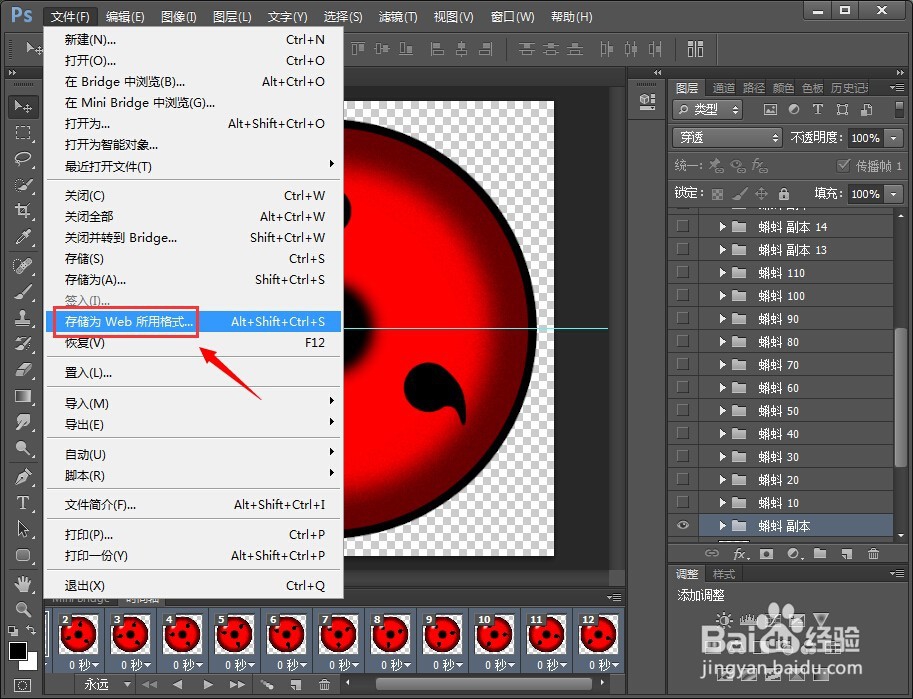Image resolution: width=913 pixels, height=699 pixels.
Task: Click the Add layer style fx icon
Action: (740, 553)
